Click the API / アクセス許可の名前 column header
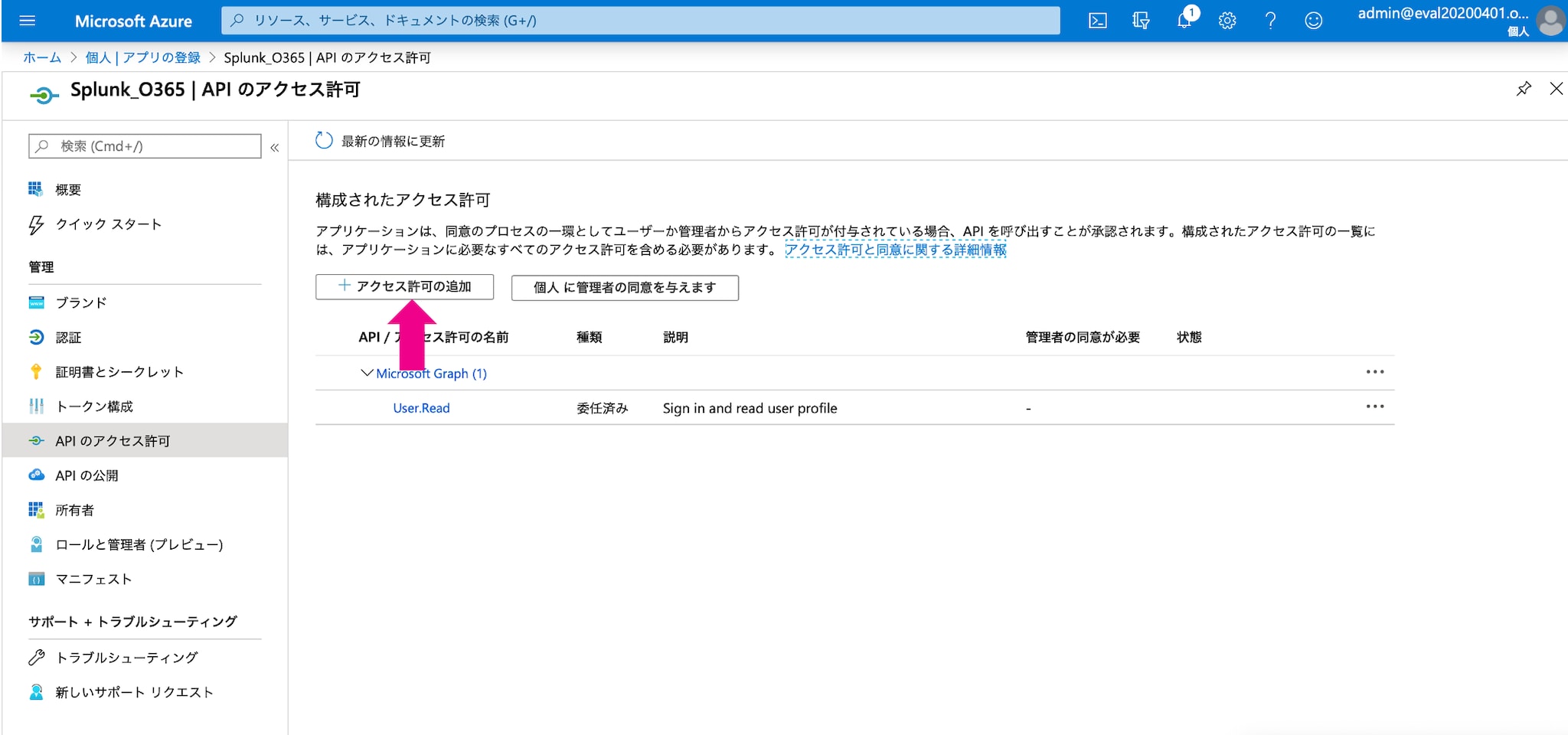 [433, 337]
